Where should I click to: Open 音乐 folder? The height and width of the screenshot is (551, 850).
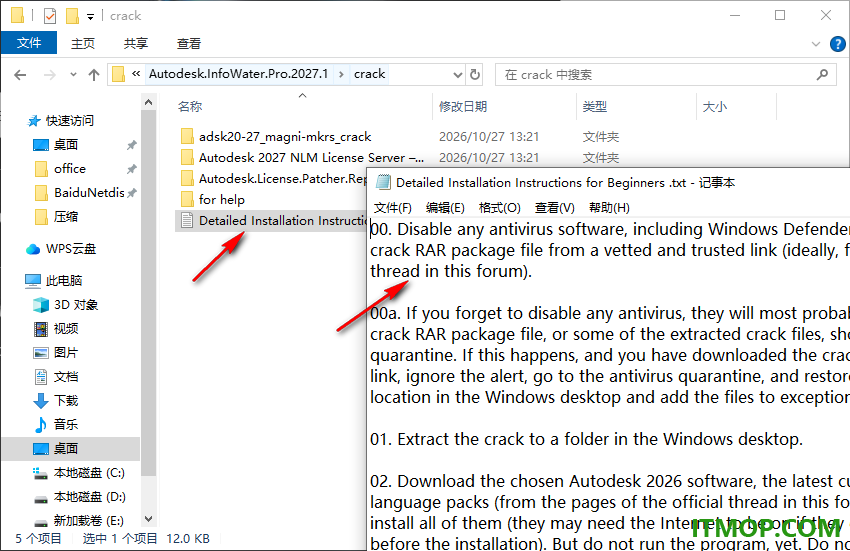tap(66, 425)
